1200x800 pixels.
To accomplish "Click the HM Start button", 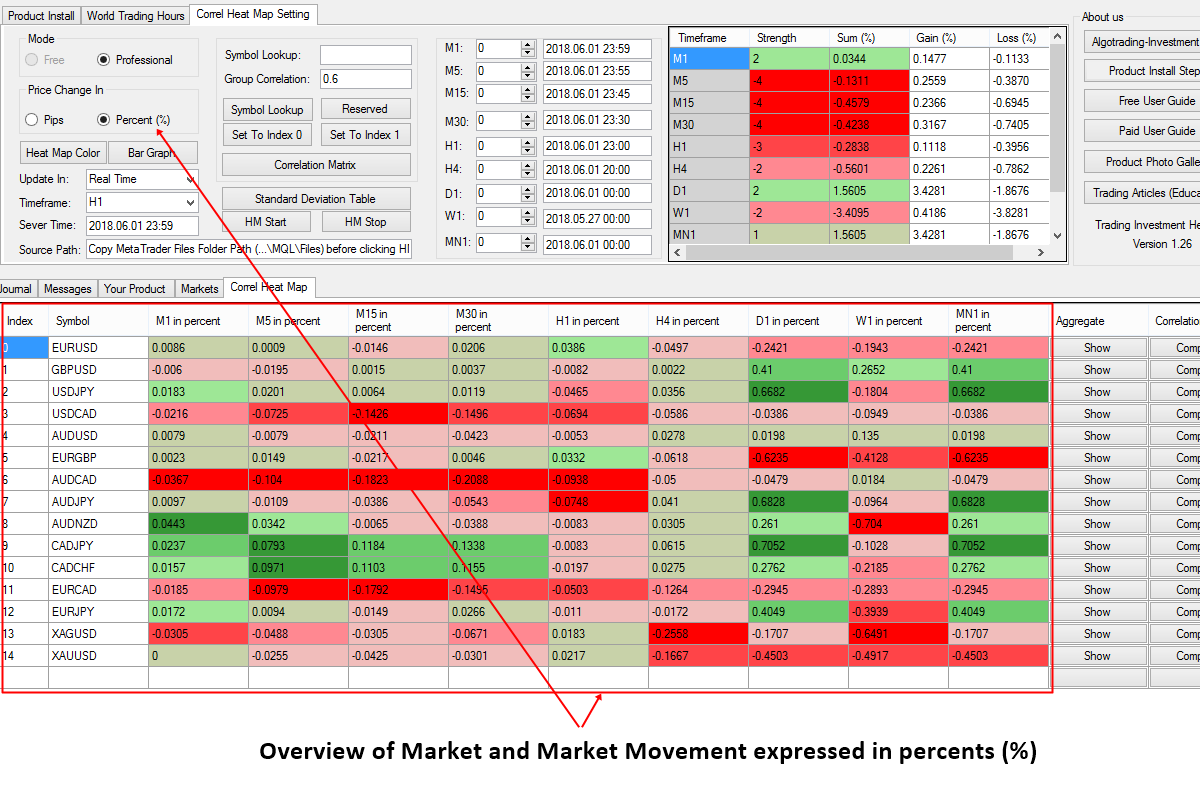I will click(x=268, y=221).
